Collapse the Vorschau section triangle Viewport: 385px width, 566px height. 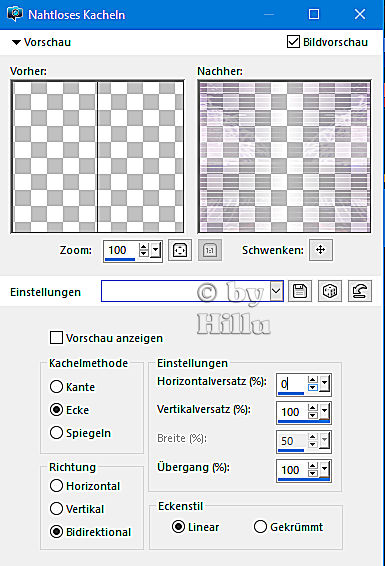pos(16,42)
